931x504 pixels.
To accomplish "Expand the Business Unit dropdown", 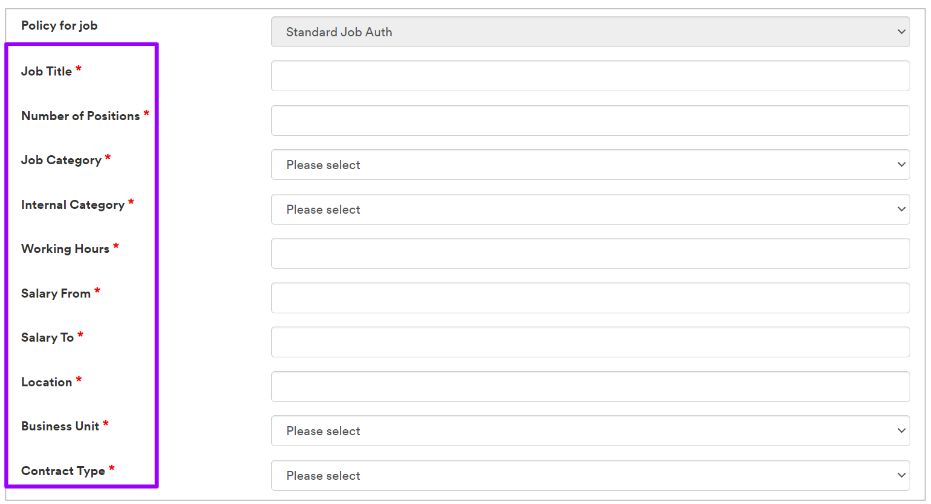I will pos(590,431).
